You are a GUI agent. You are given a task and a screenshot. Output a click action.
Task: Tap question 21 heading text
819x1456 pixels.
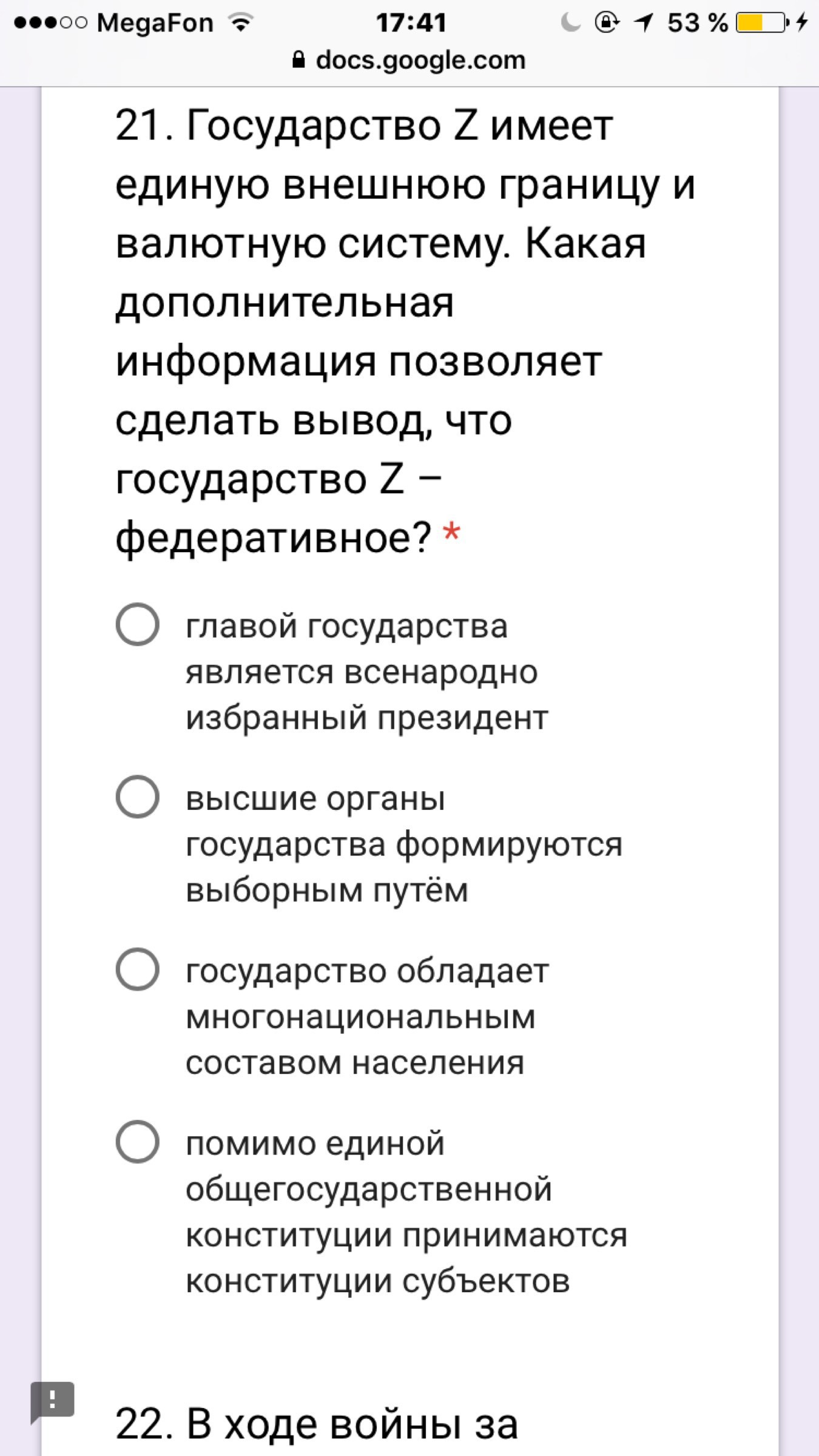pyautogui.click(x=403, y=331)
